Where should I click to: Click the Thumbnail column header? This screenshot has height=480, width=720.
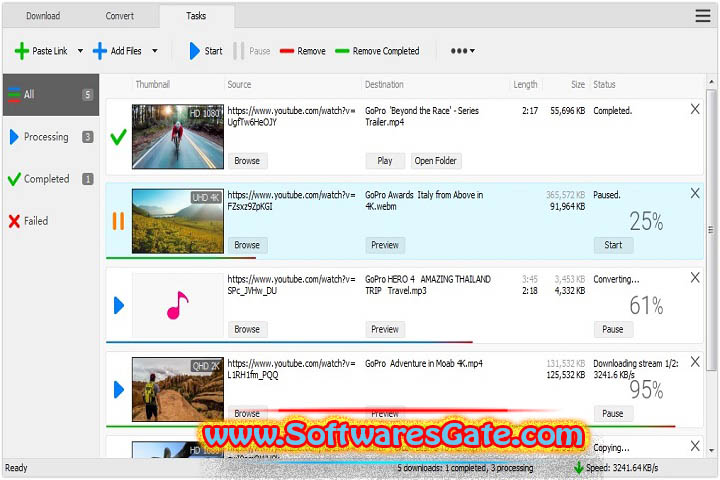click(x=152, y=85)
